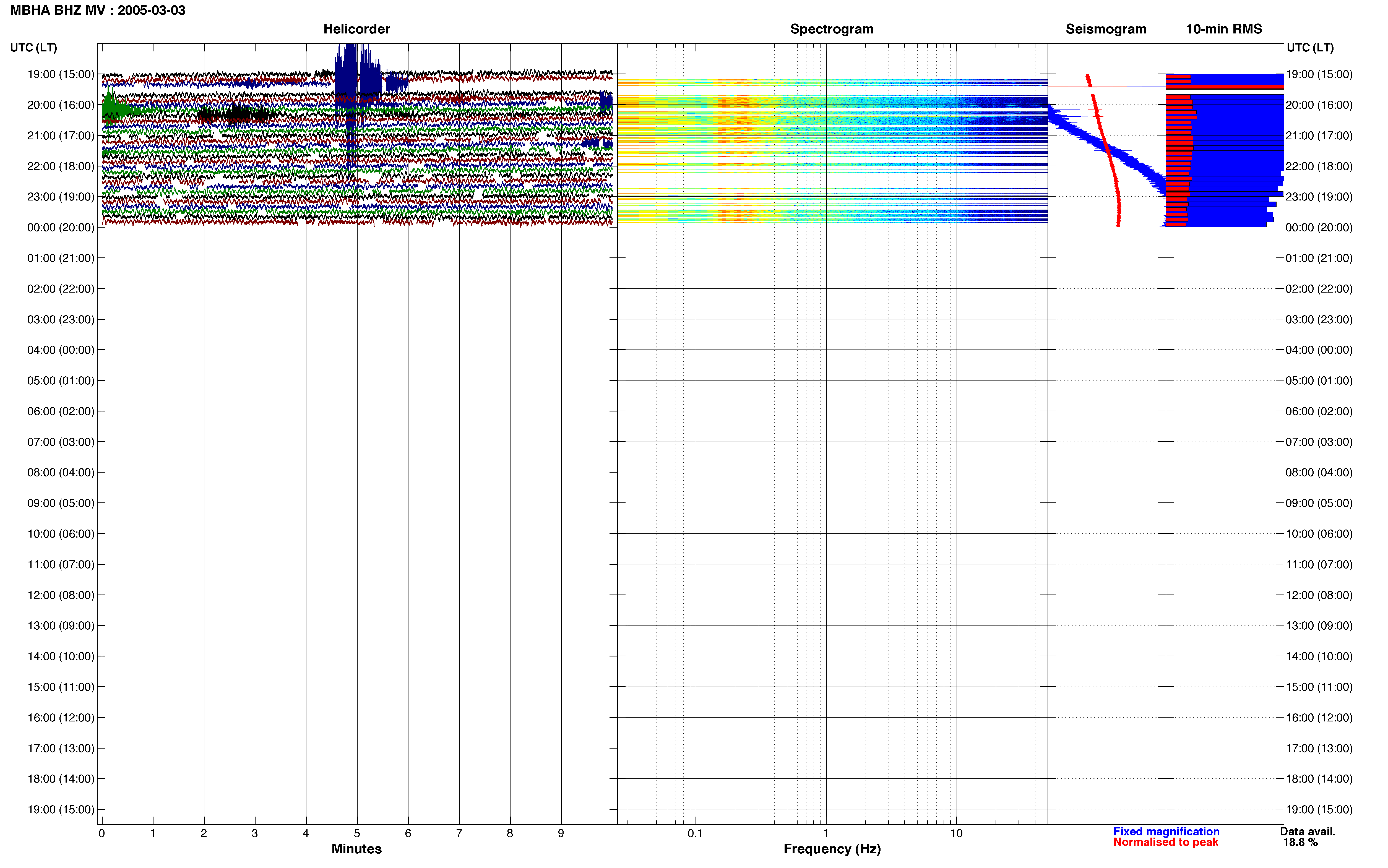Click the red 'Normalised to peak' legend text
Image resolution: width=1388 pixels, height=868 pixels.
(1165, 842)
